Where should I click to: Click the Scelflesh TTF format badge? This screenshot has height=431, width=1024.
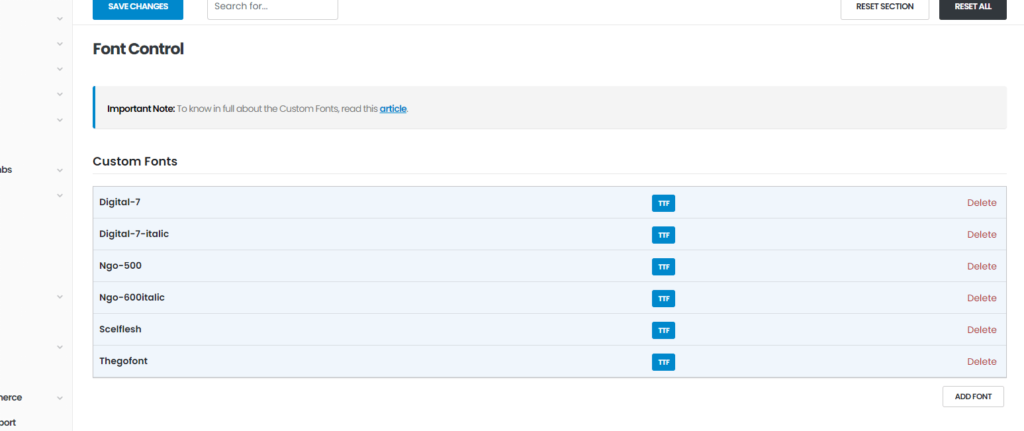(663, 330)
